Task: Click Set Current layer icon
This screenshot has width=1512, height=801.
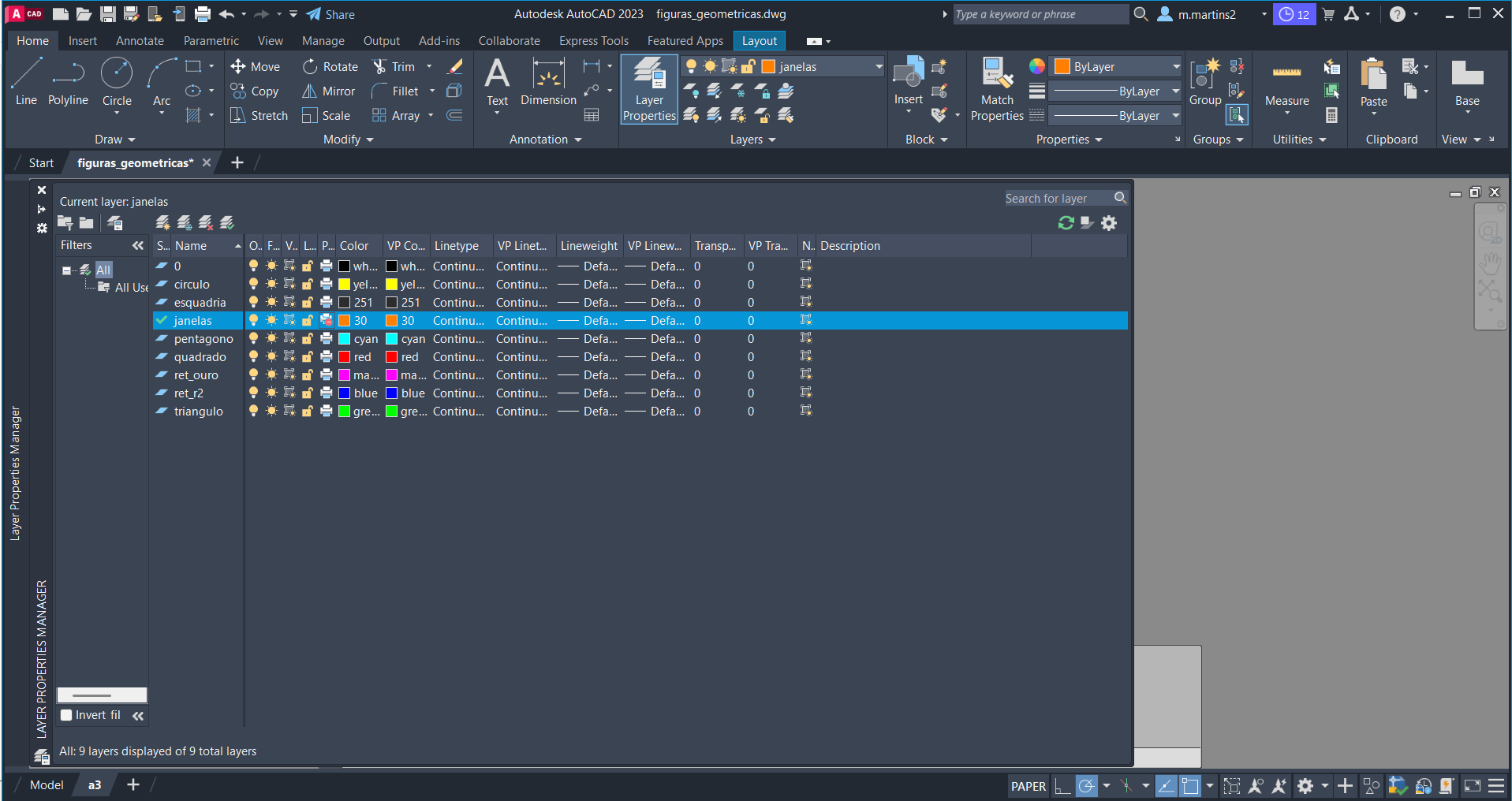Action: click(227, 223)
